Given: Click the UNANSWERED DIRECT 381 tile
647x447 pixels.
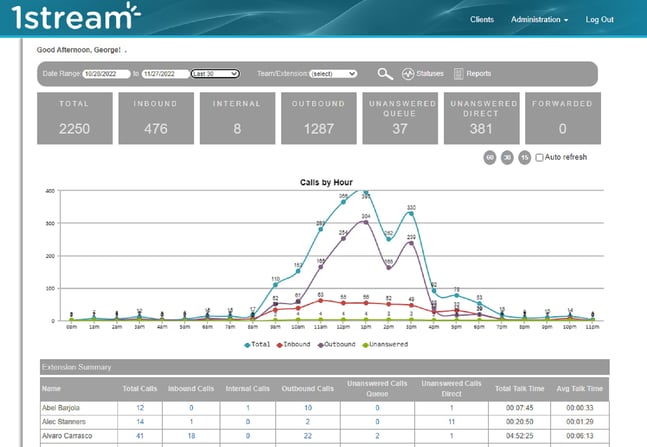Looking at the screenshot, I should point(482,118).
